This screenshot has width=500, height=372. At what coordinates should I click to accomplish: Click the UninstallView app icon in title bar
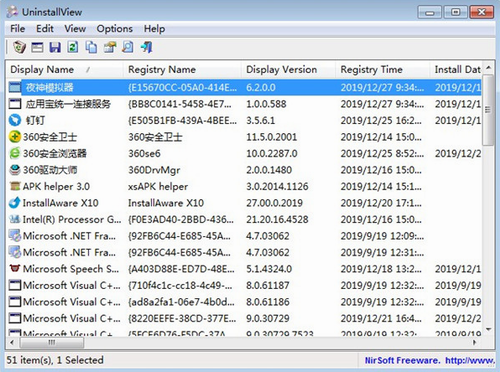point(13,12)
